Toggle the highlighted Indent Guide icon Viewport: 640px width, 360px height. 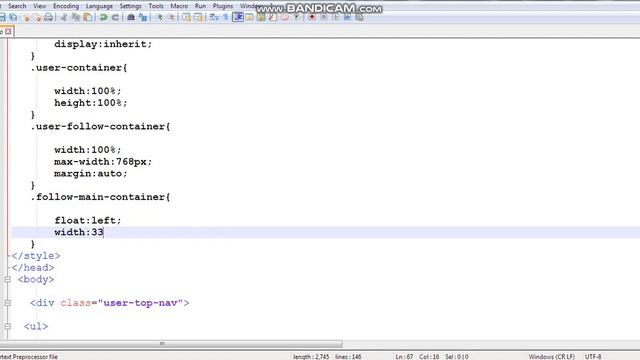(238, 17)
